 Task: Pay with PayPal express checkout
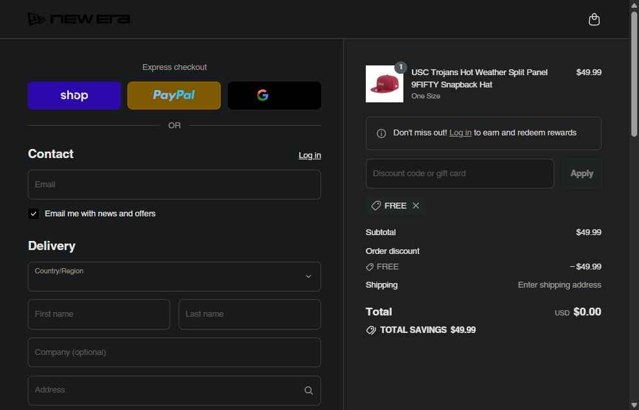pyautogui.click(x=174, y=95)
